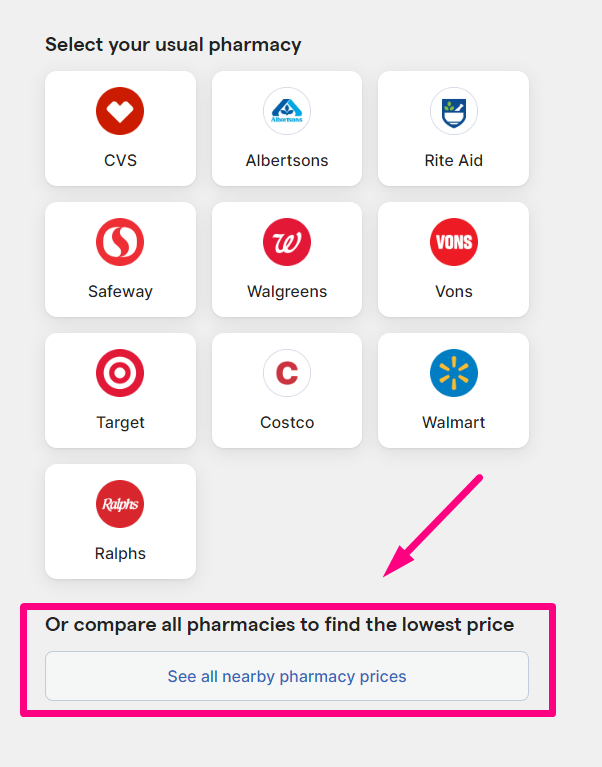The image size is (602, 767).
Task: Click the Albertsons logo icon
Action: [287, 111]
